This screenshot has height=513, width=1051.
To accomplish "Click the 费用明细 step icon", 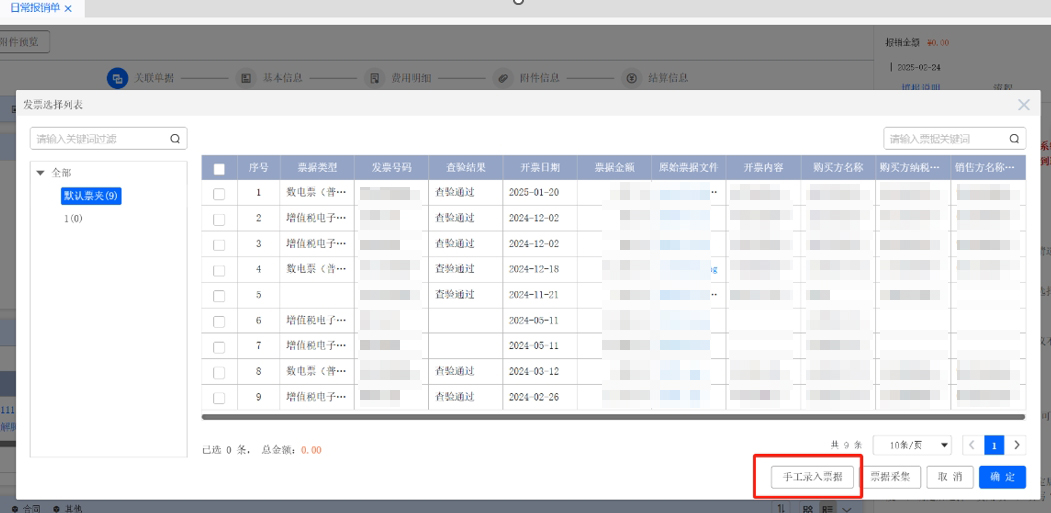I will (x=374, y=78).
